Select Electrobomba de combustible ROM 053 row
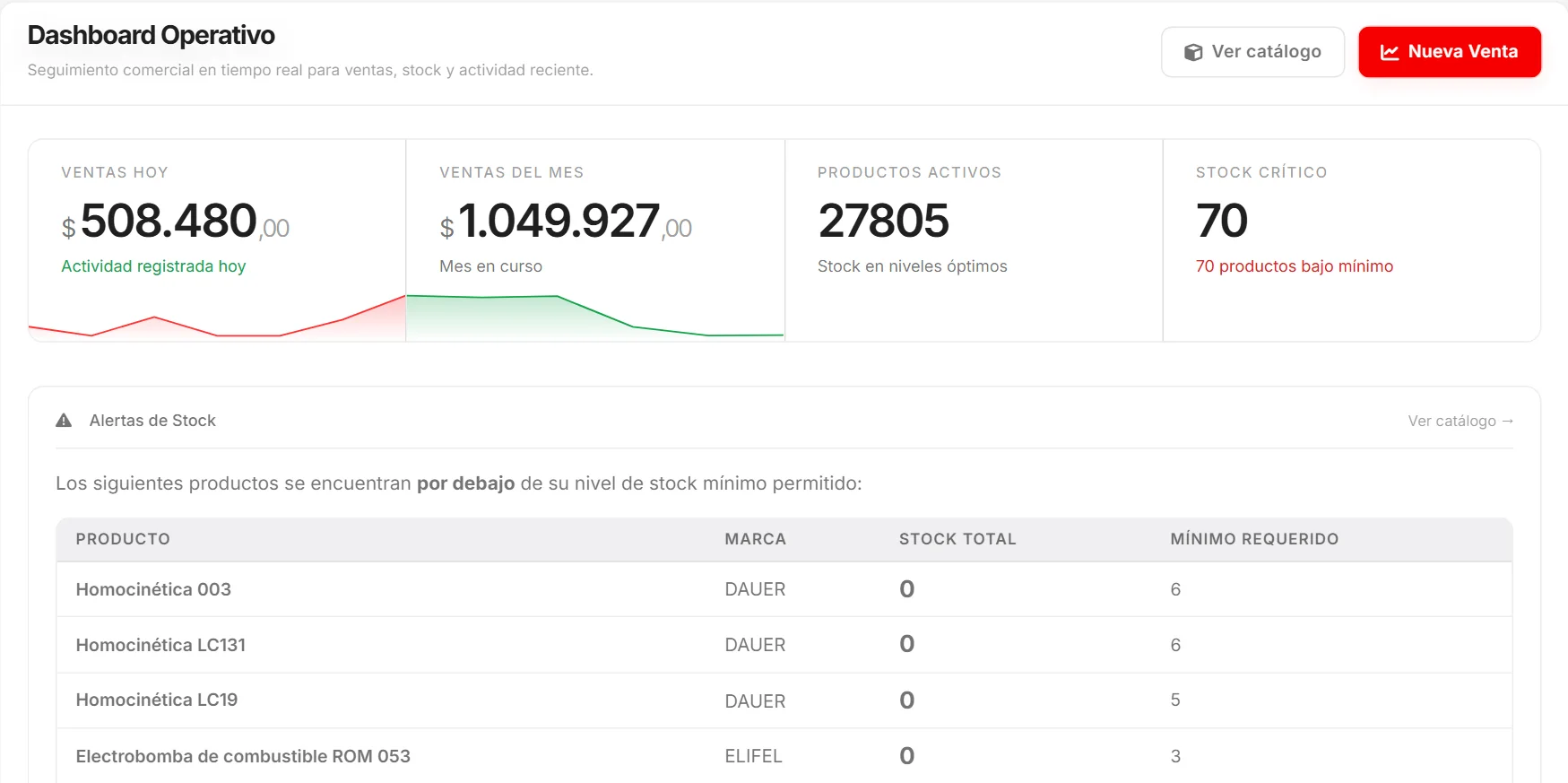This screenshot has height=783, width=1568. coord(784,756)
